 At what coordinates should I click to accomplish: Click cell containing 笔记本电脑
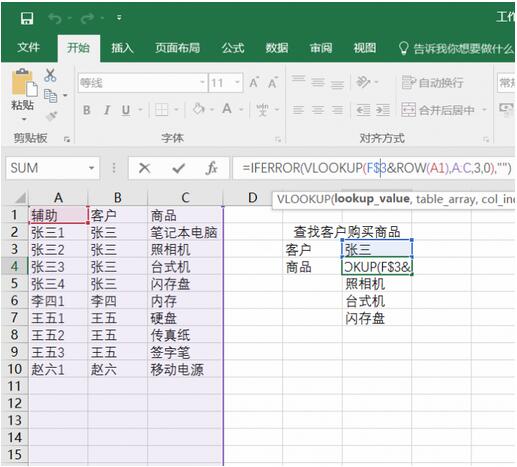tap(185, 232)
